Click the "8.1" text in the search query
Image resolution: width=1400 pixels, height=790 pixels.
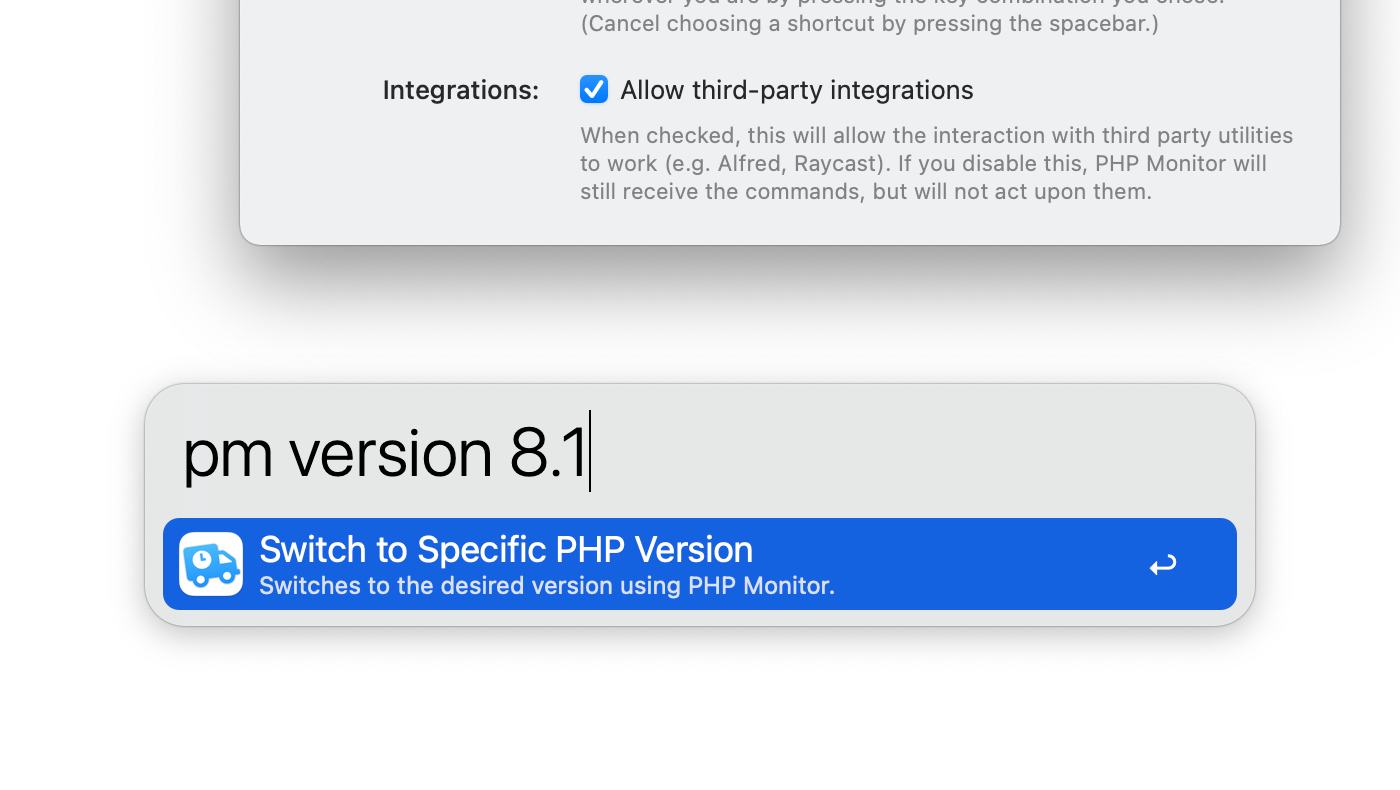[x=548, y=453]
